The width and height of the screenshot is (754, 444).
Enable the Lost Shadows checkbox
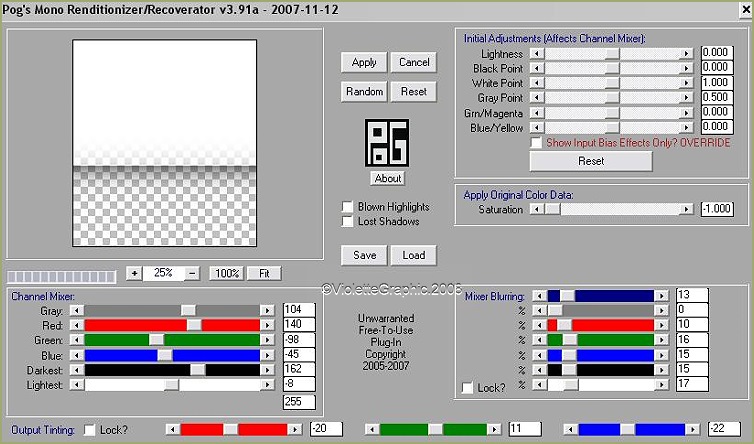tap(346, 221)
